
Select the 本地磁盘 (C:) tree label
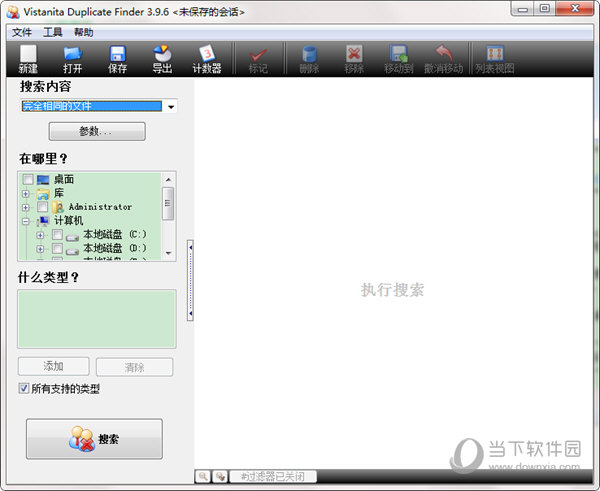115,235
